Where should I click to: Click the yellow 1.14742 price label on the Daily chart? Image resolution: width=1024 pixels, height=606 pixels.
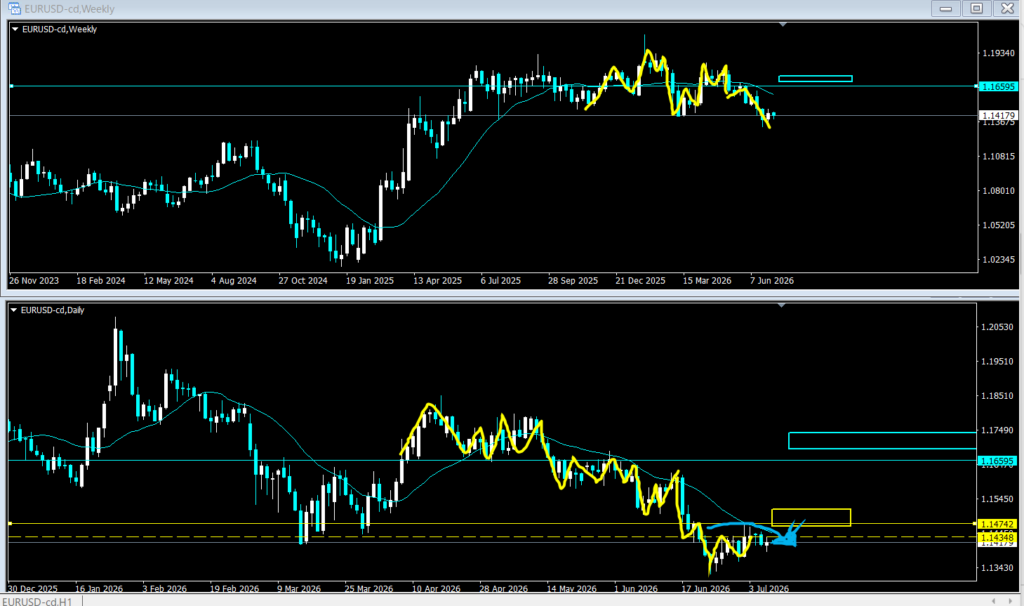[997, 524]
